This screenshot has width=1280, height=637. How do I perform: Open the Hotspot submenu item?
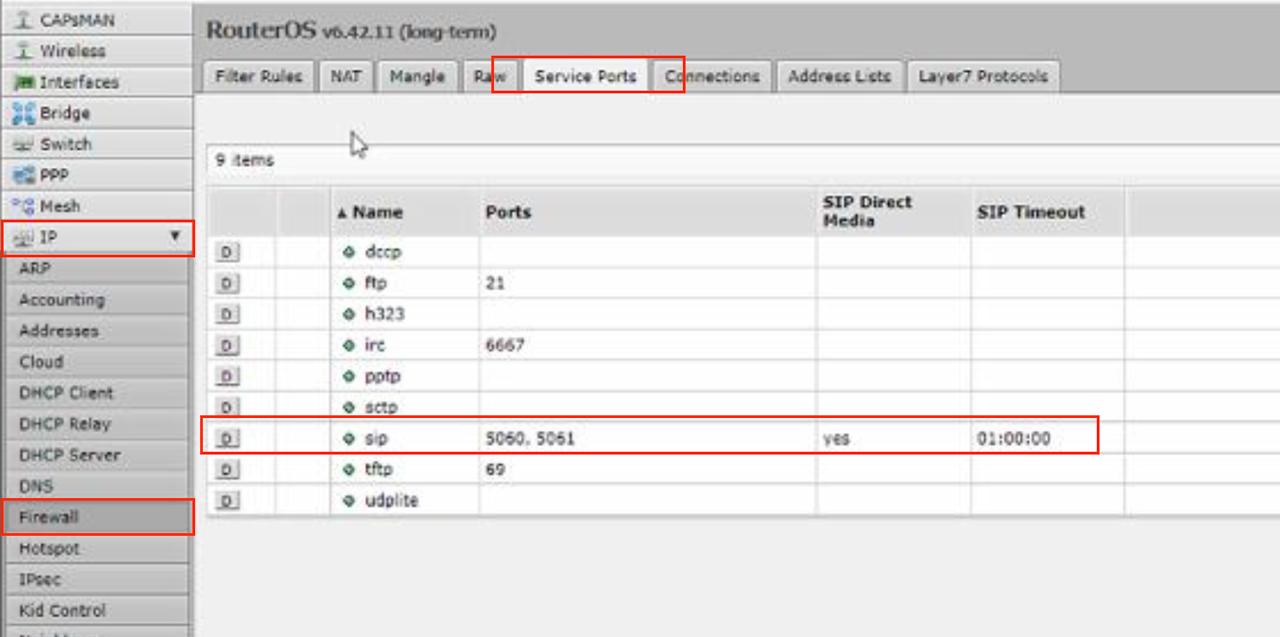tap(49, 548)
